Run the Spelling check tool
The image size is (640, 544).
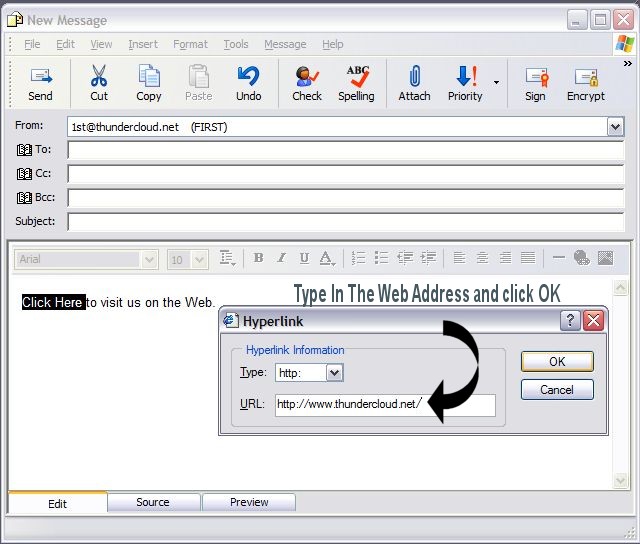pyautogui.click(x=356, y=83)
